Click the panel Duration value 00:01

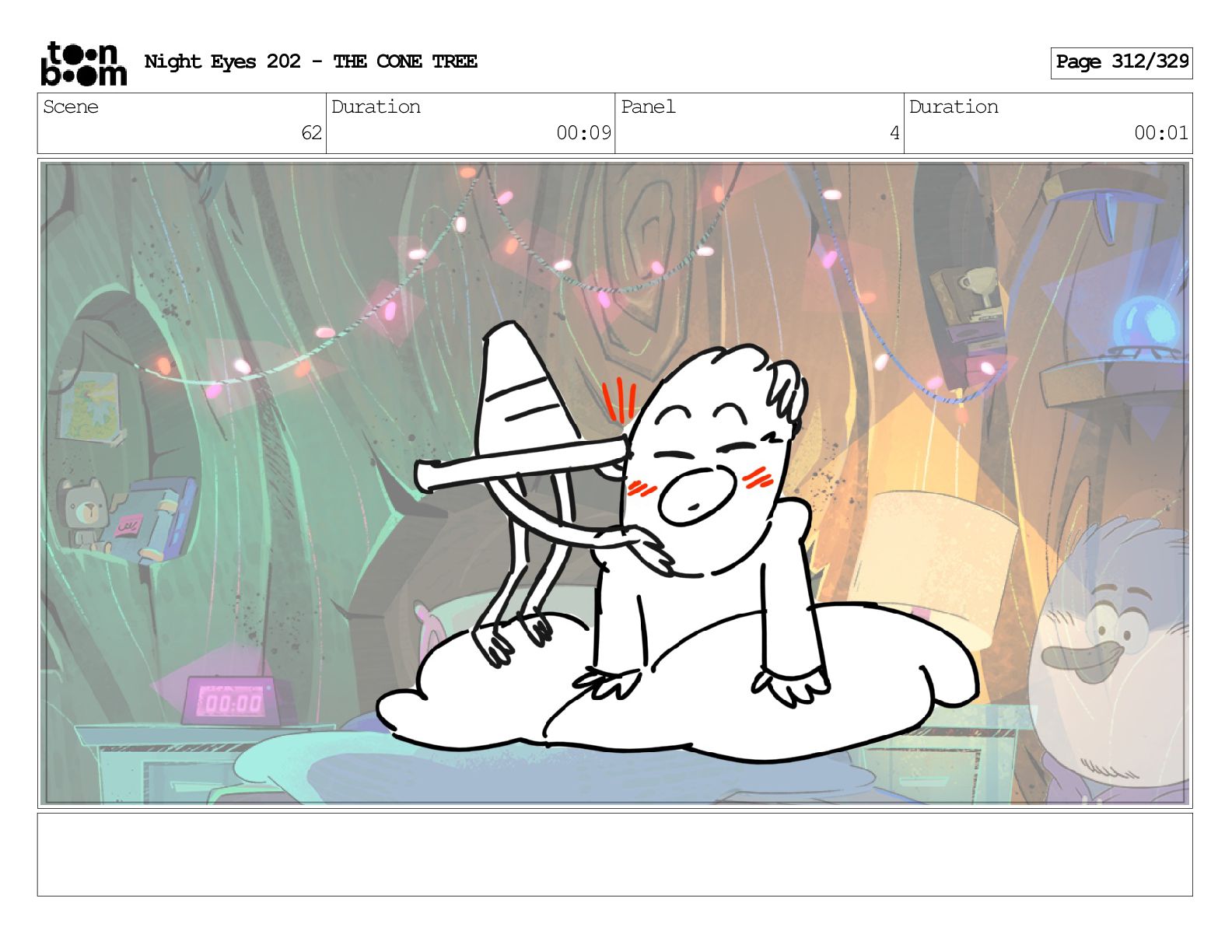click(1161, 133)
